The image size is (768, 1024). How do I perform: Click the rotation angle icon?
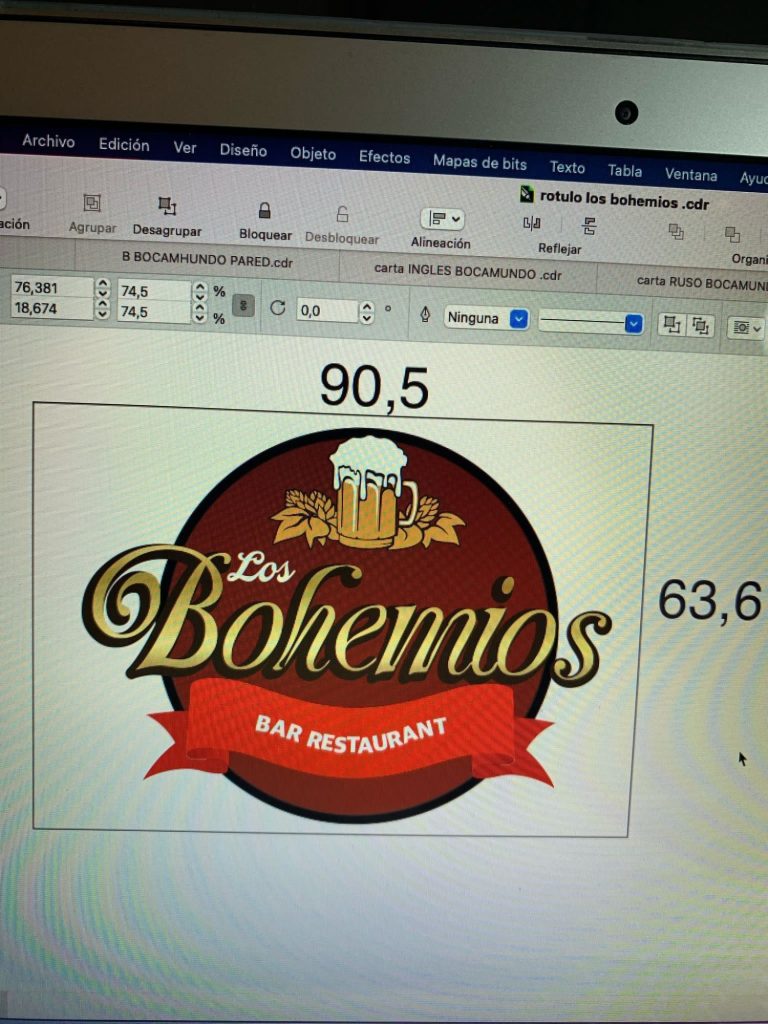(278, 308)
